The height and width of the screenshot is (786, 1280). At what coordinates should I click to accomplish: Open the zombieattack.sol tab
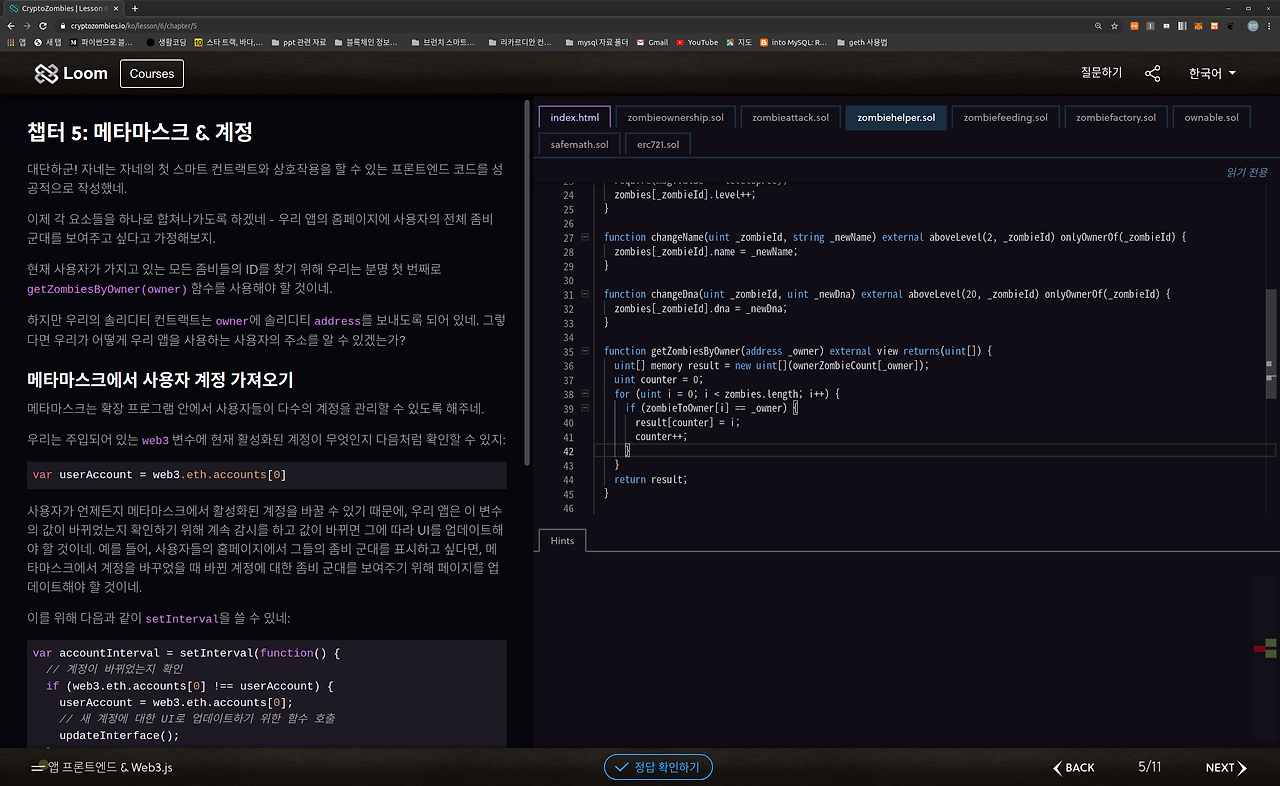(790, 118)
